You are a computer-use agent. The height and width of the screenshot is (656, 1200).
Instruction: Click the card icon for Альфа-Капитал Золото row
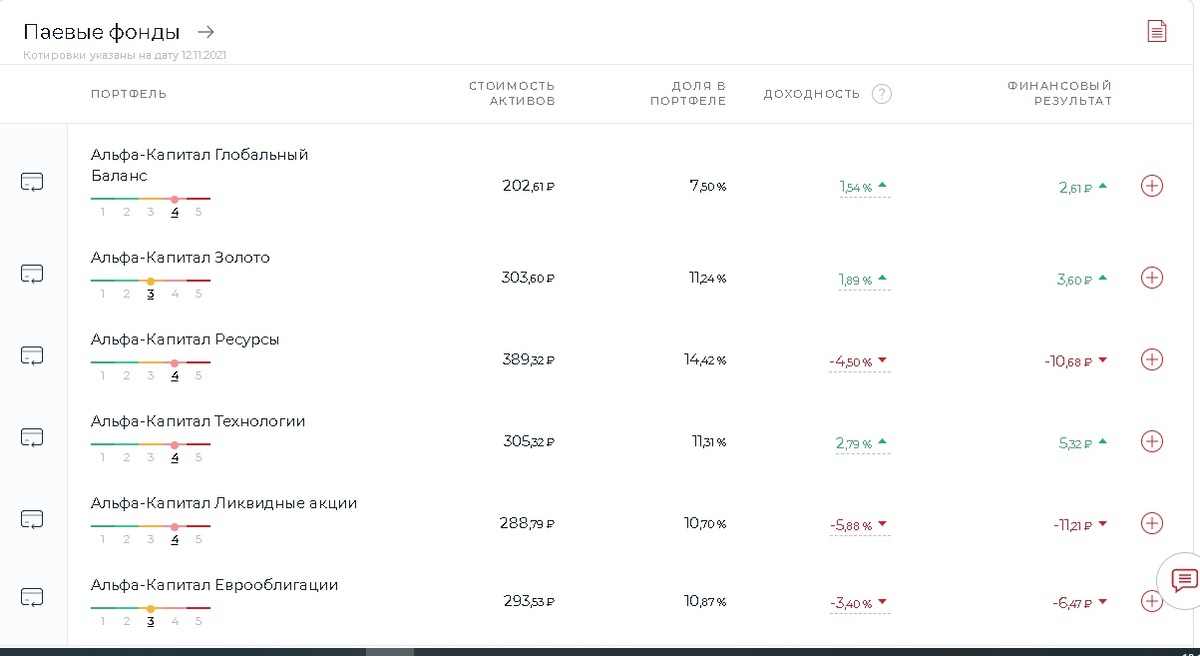[x=32, y=273]
